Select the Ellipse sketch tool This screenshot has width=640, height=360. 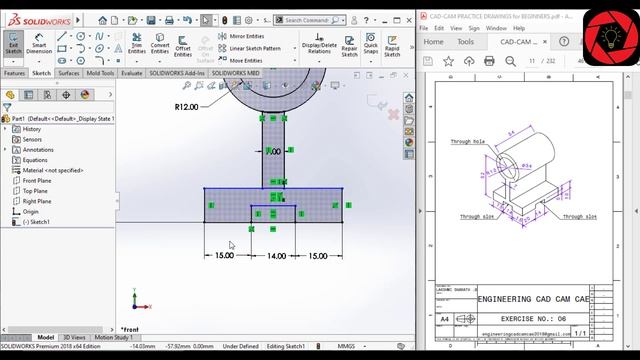point(99,49)
